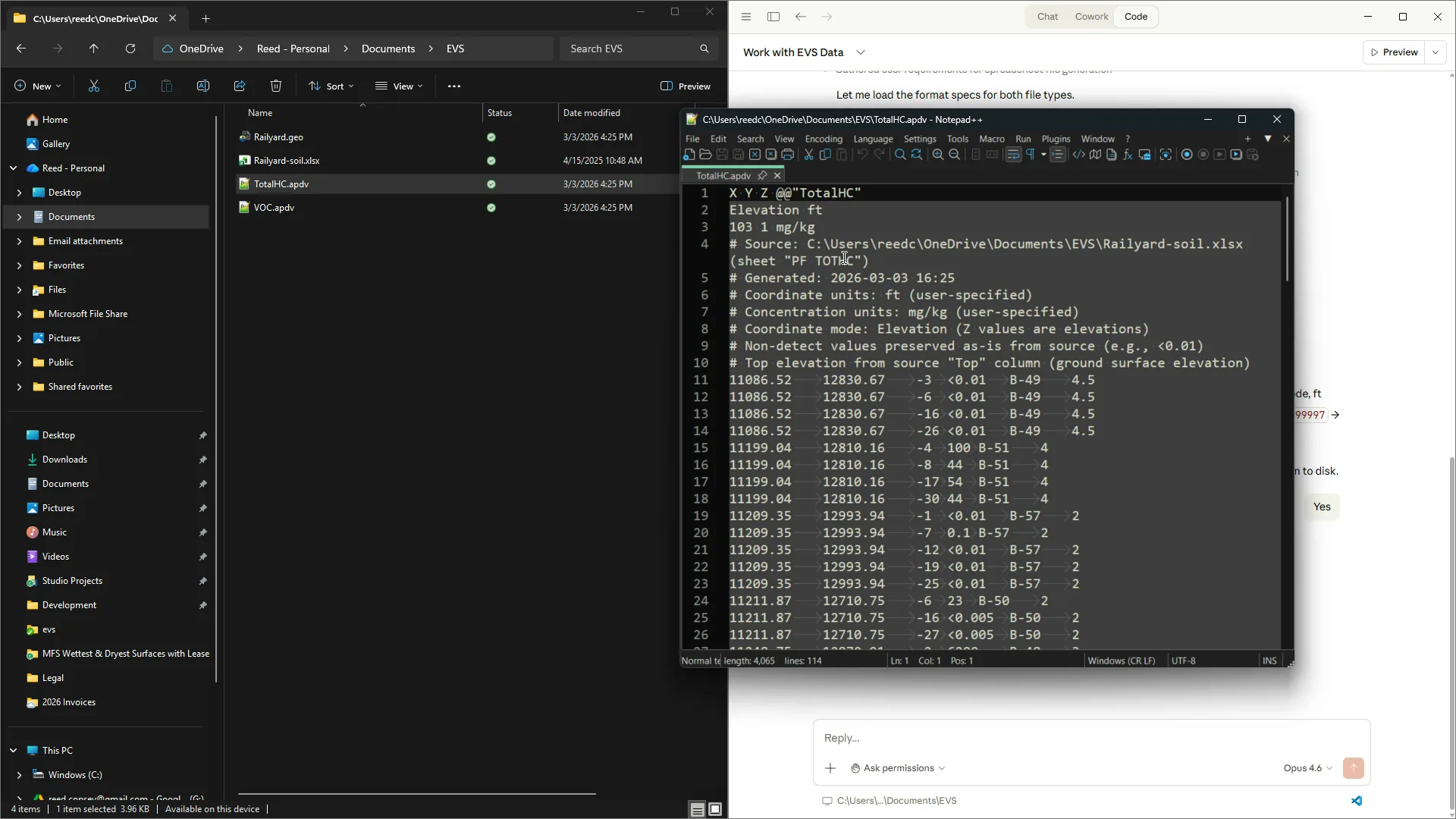Click the Reply message input box
Screen dimensions: 1456x819
(x=1091, y=738)
